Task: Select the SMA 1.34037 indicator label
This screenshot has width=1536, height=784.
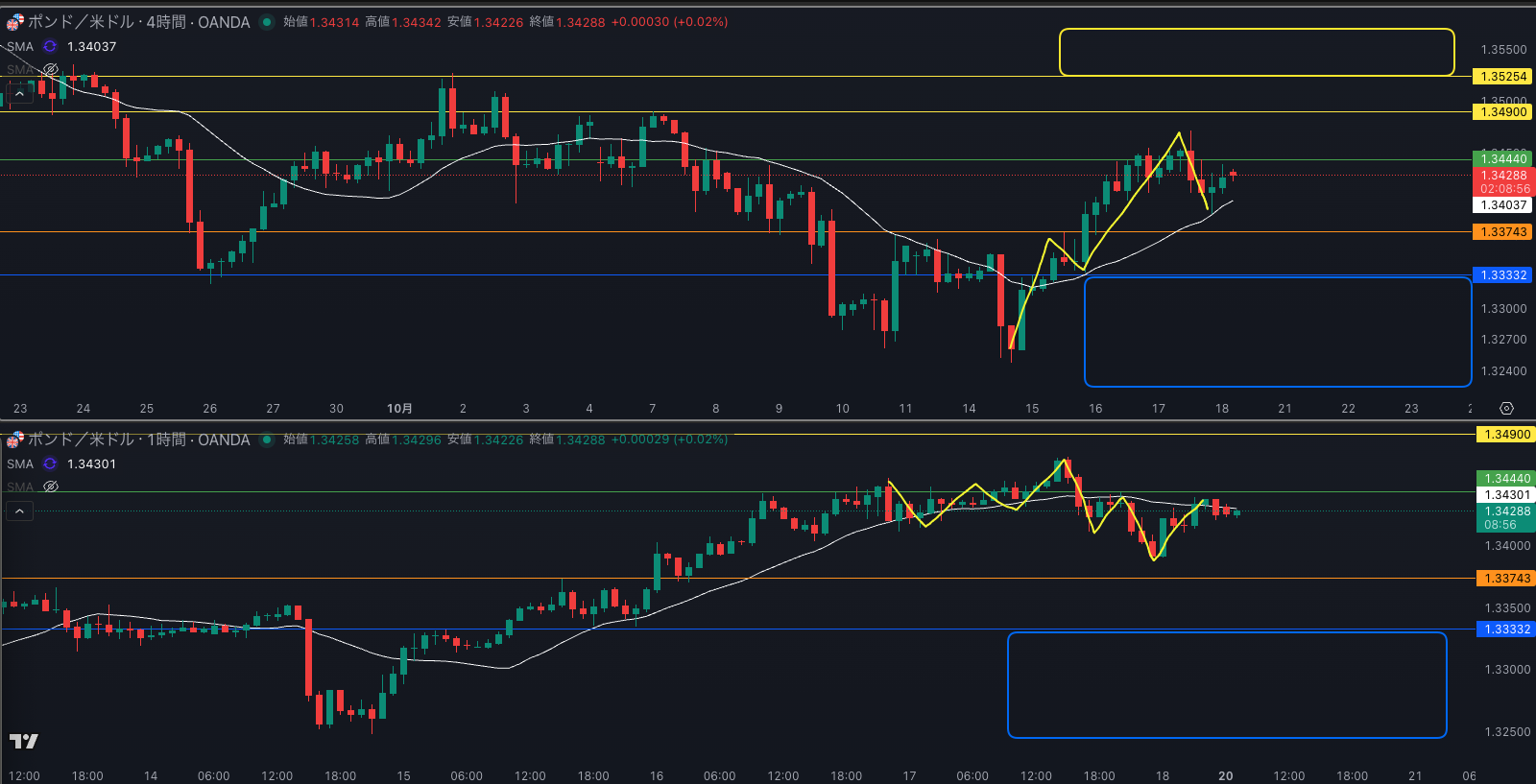Action: [61, 46]
